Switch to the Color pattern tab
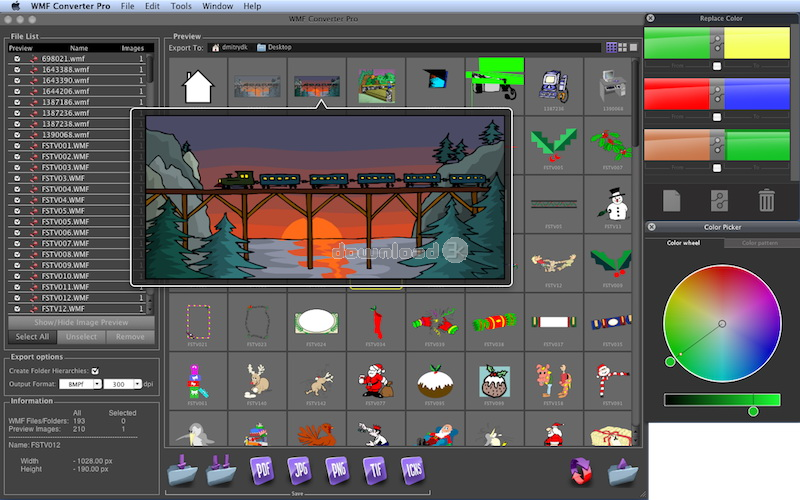Image resolution: width=800 pixels, height=500 pixels. (x=762, y=243)
